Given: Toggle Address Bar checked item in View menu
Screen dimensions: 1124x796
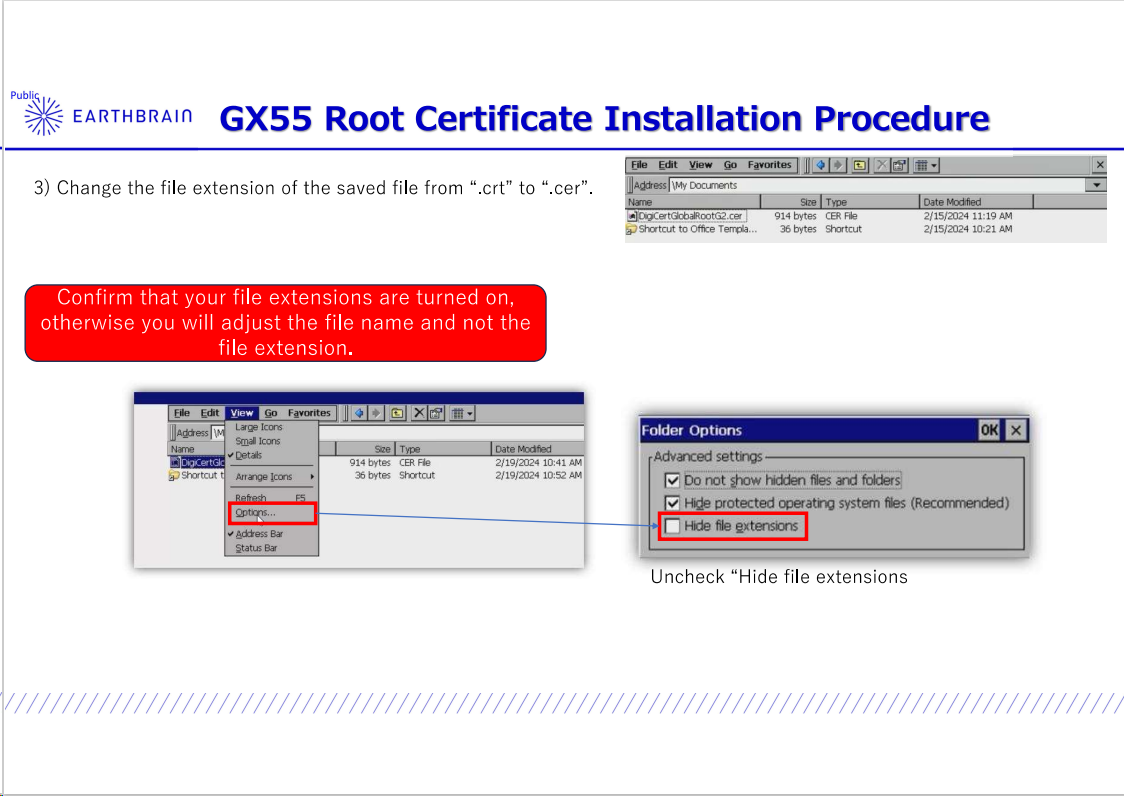Looking at the screenshot, I should (271, 534).
